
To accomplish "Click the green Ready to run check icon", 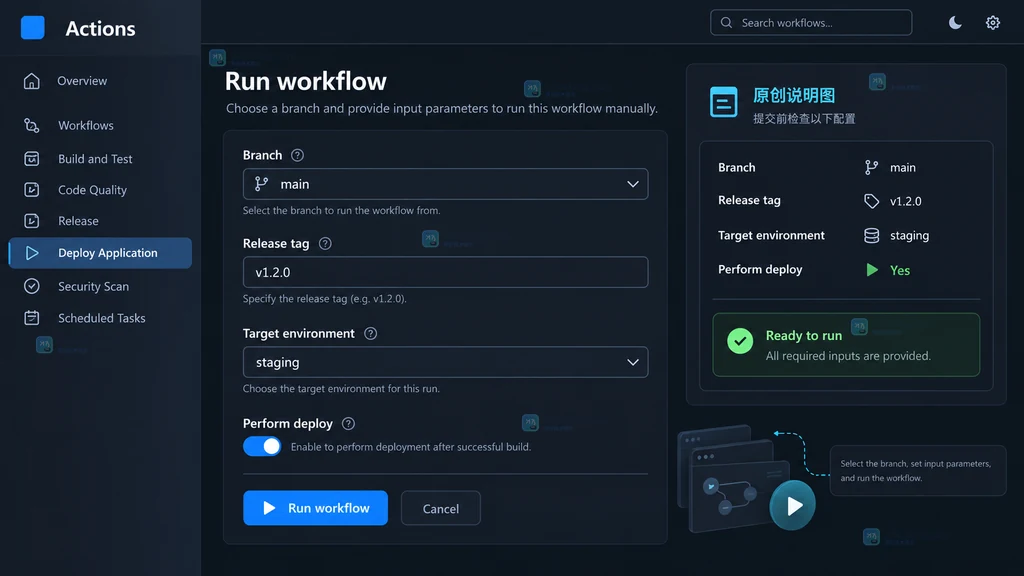I will (740, 341).
